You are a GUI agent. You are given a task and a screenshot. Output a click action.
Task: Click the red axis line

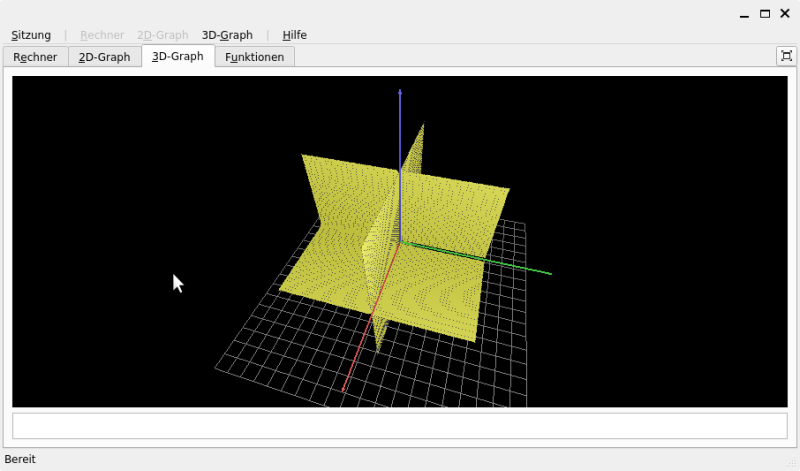point(355,360)
